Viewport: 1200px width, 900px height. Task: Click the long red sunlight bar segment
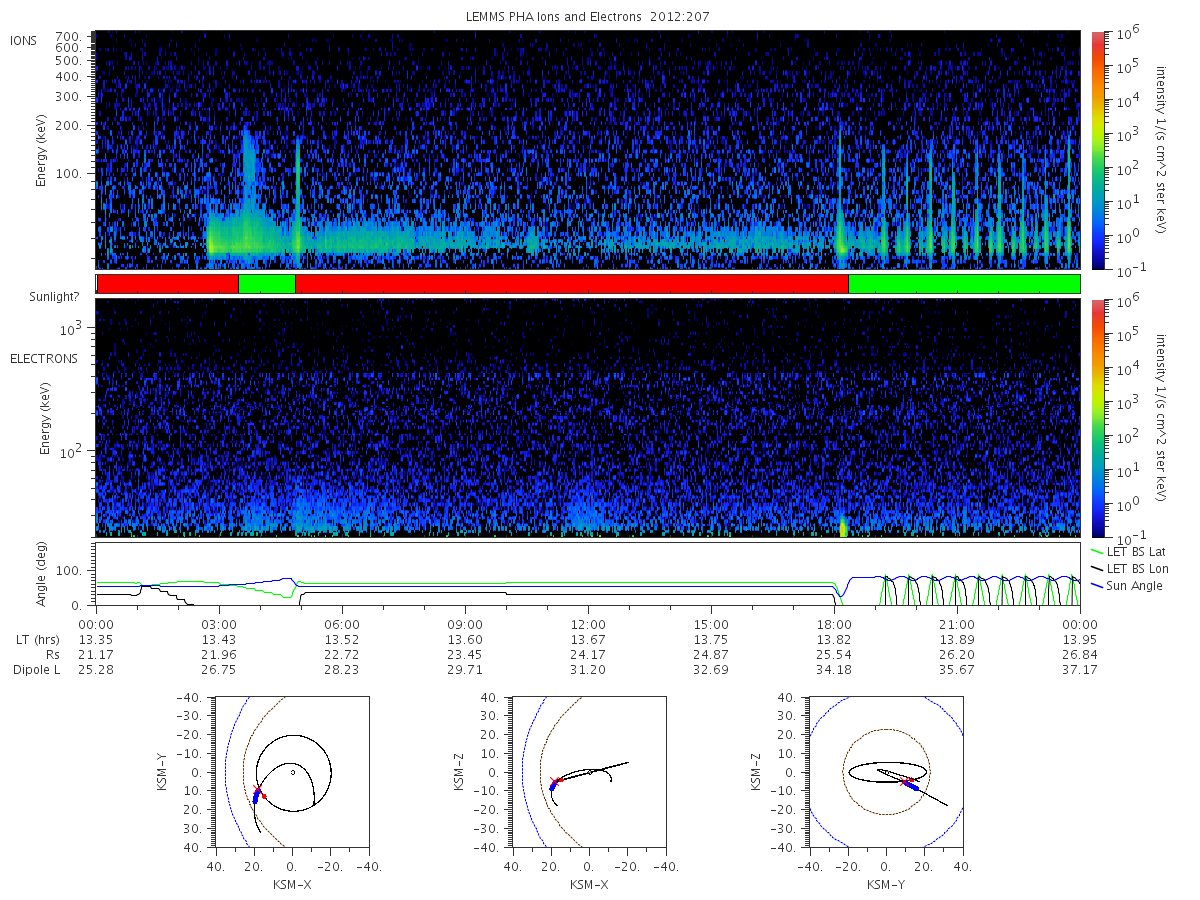tap(572, 284)
